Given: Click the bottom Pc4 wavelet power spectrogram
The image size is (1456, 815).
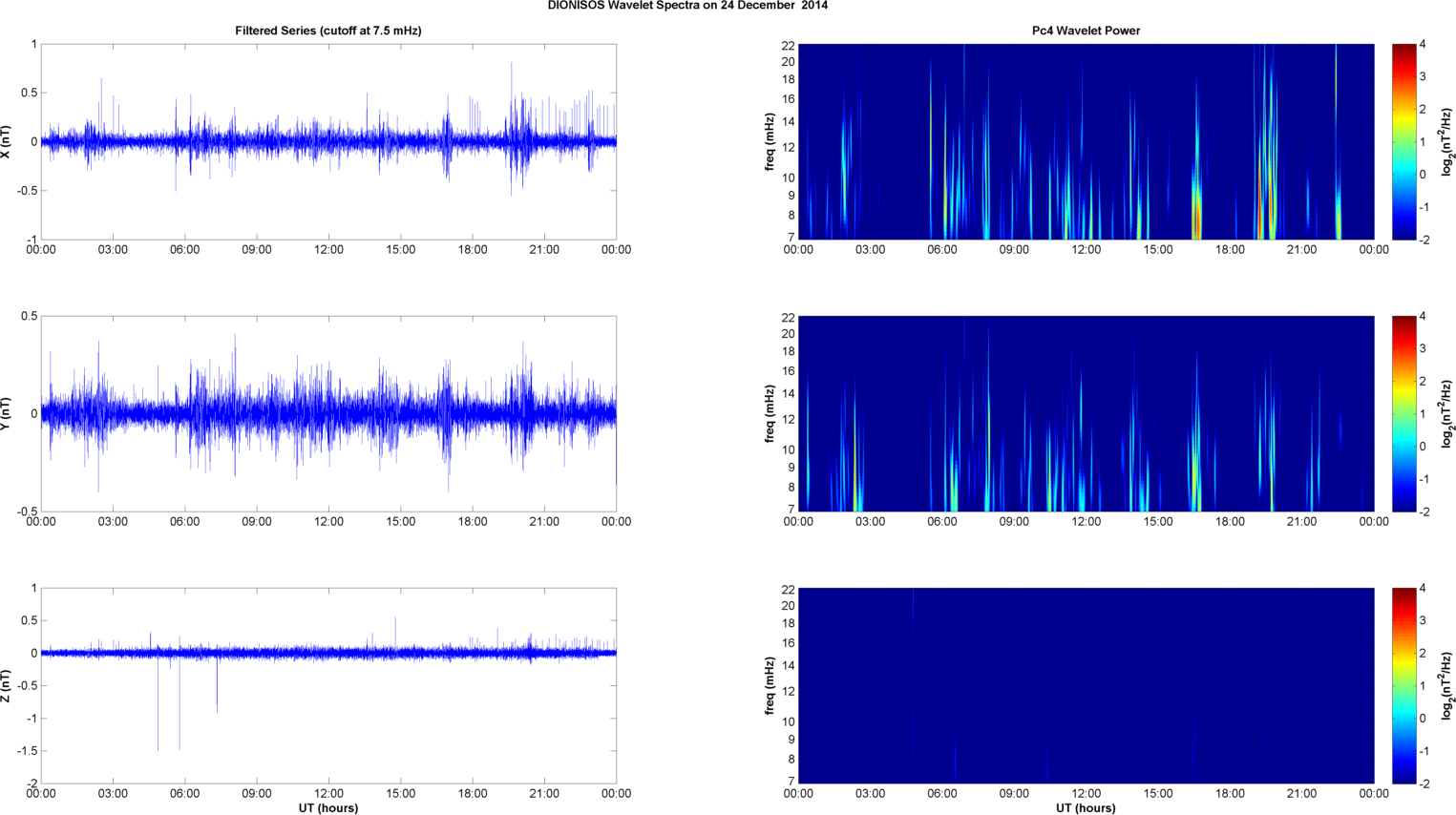Looking at the screenshot, I should click(1086, 685).
